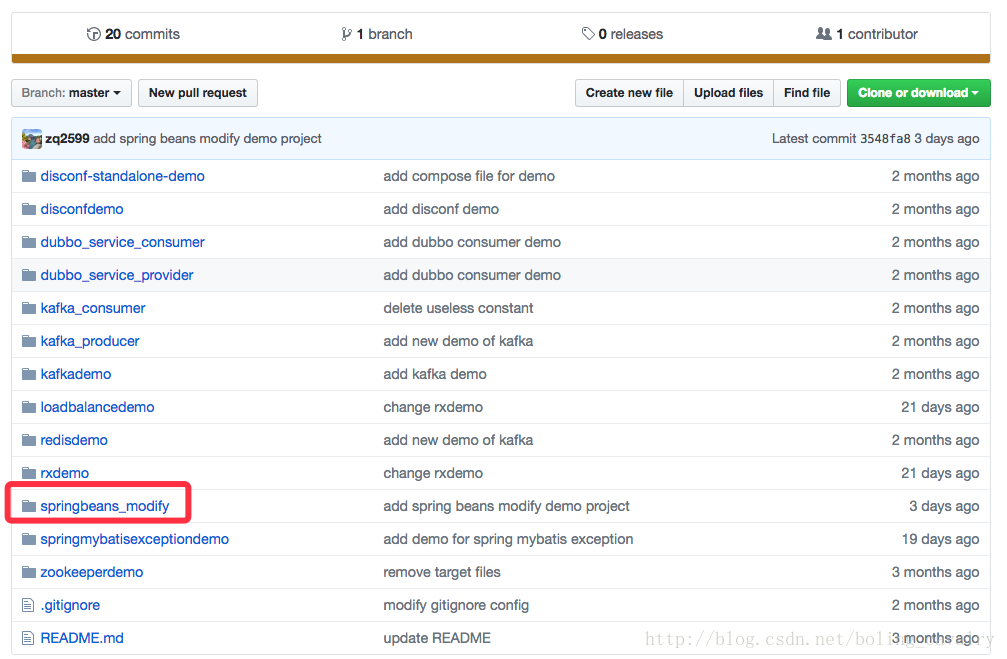Image resolution: width=1007 pixels, height=659 pixels.
Task: Click the contributors people icon
Action: tap(823, 33)
